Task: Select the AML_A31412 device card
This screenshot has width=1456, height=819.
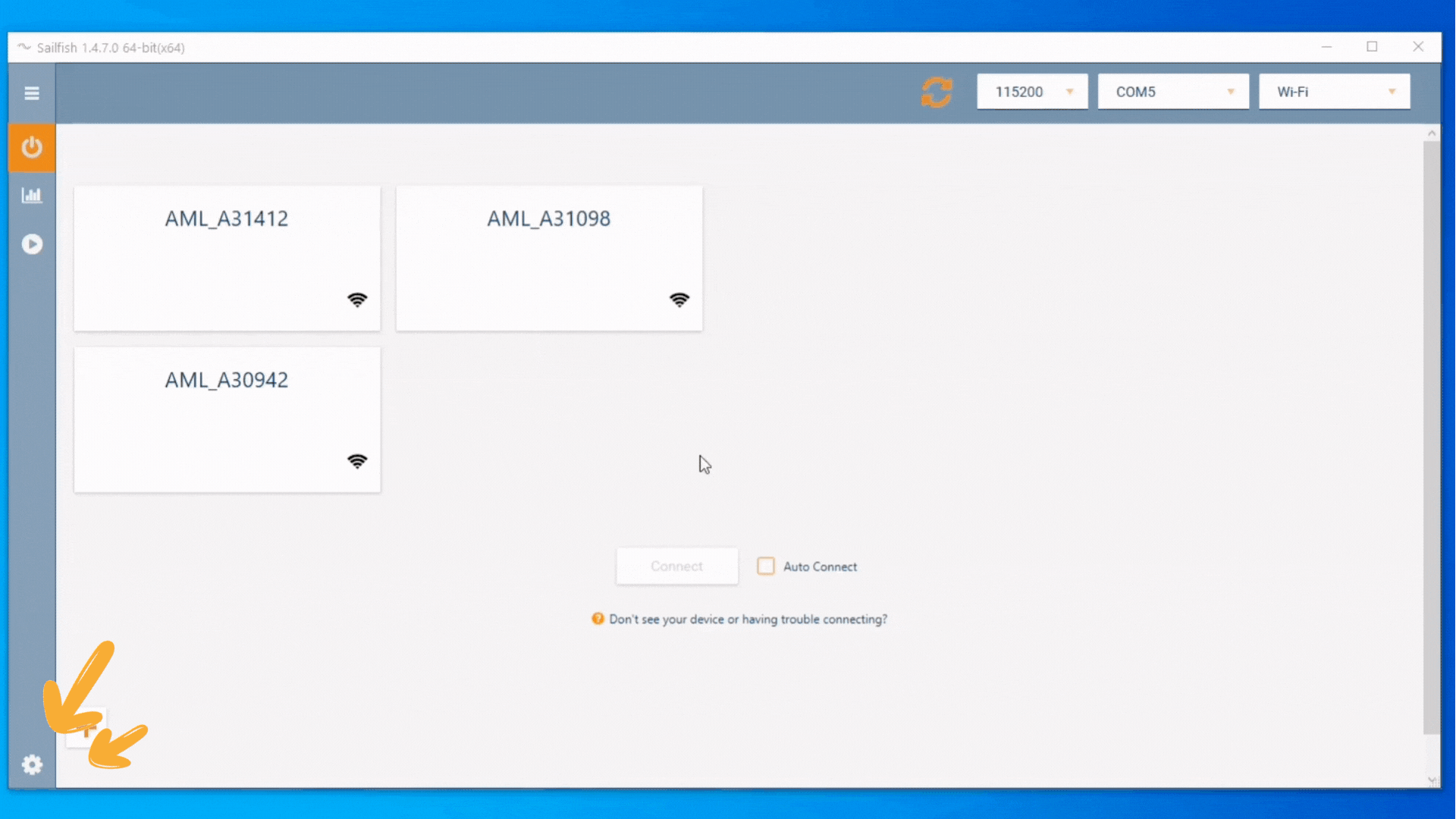Action: (x=227, y=258)
